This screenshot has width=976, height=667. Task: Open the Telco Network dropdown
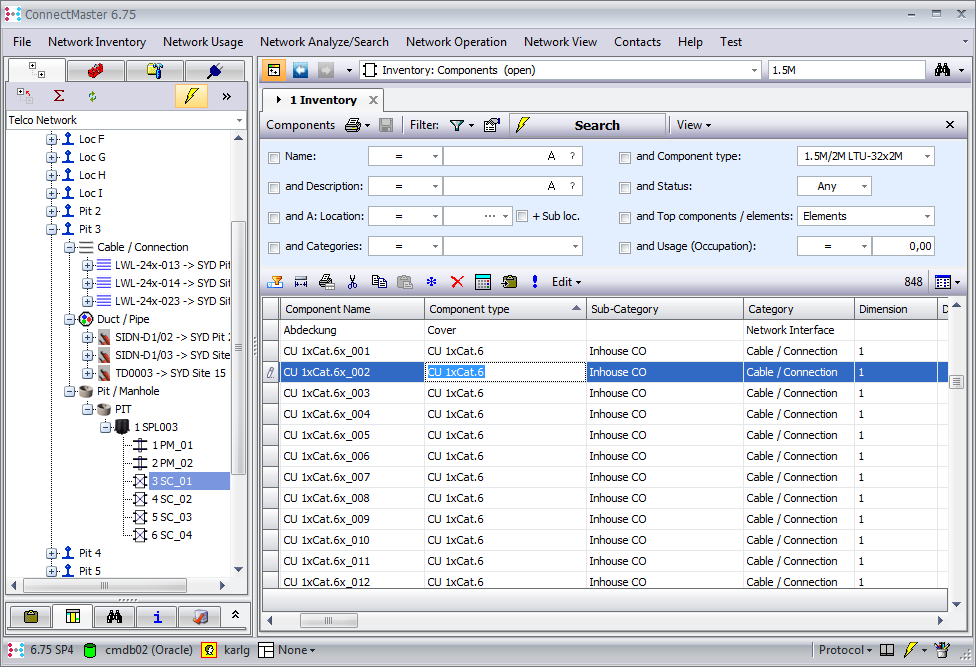[x=239, y=120]
